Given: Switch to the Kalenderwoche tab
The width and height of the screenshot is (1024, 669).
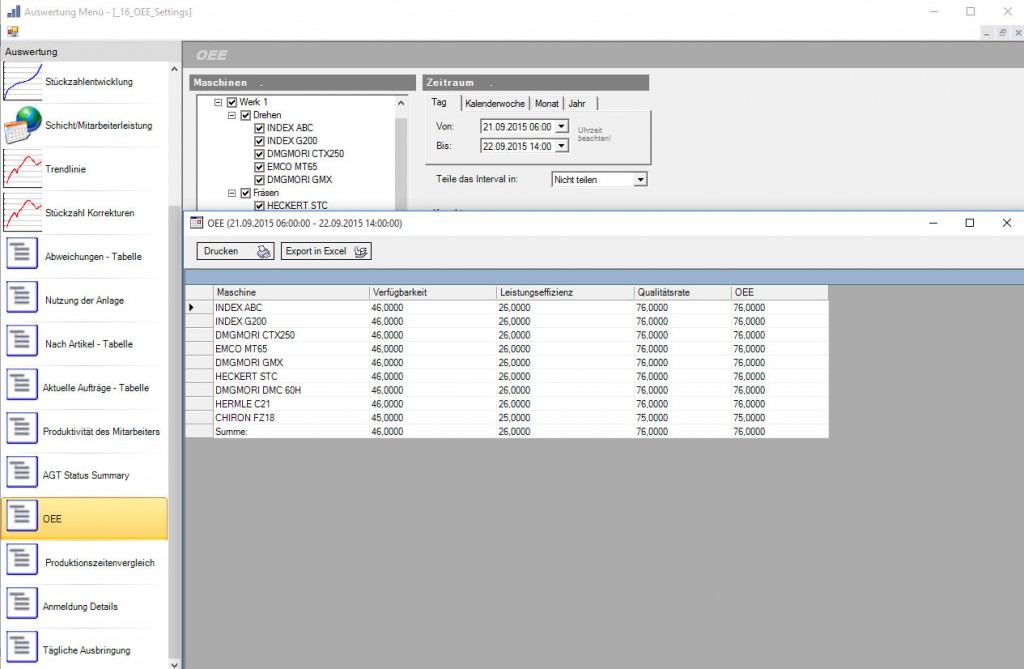Looking at the screenshot, I should (x=495, y=103).
